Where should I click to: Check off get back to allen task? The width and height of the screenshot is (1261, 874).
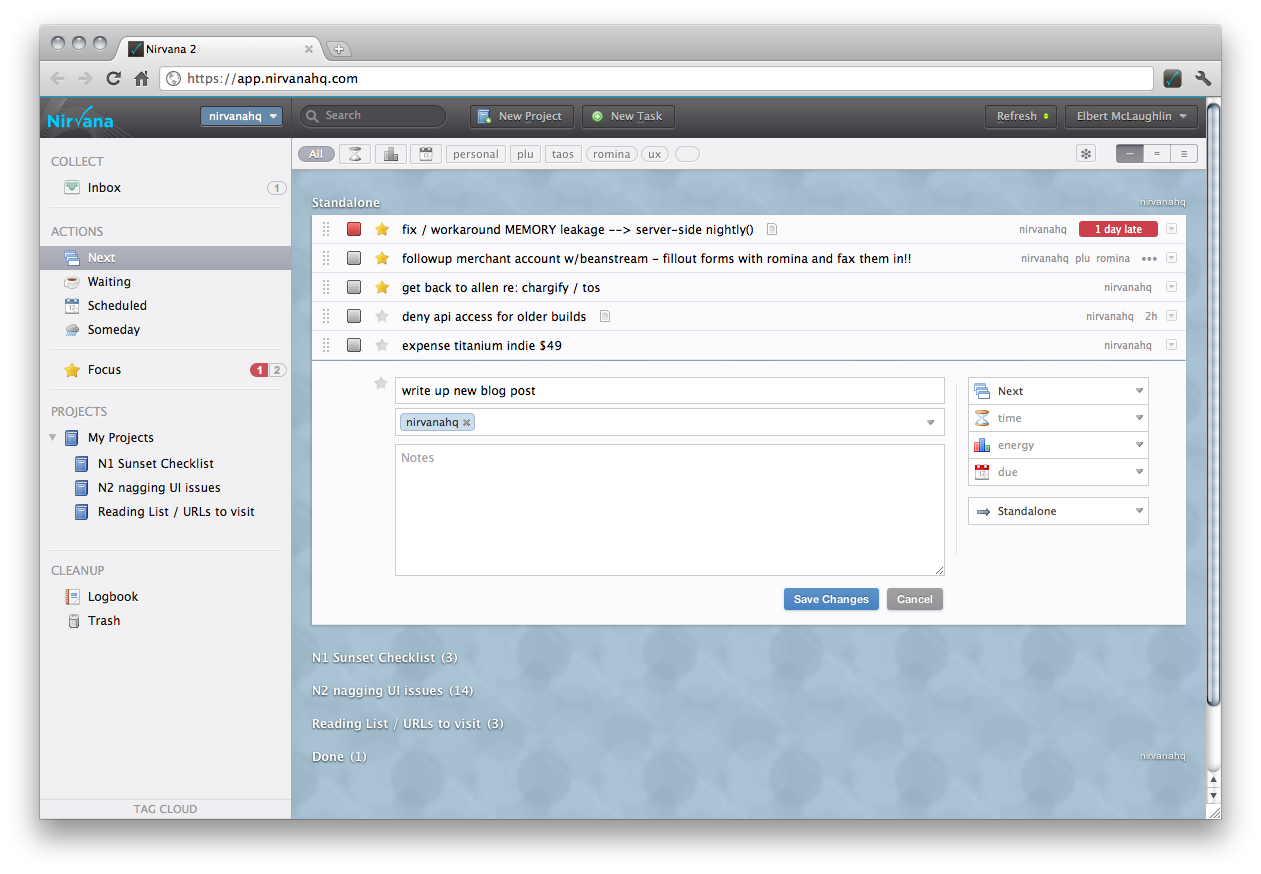(354, 287)
